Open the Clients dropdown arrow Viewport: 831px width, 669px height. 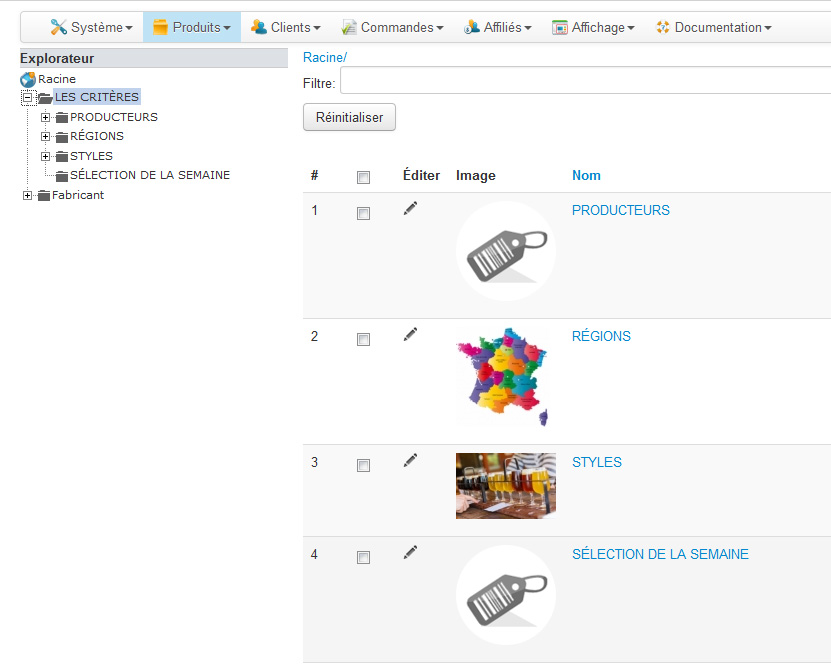pos(317,28)
